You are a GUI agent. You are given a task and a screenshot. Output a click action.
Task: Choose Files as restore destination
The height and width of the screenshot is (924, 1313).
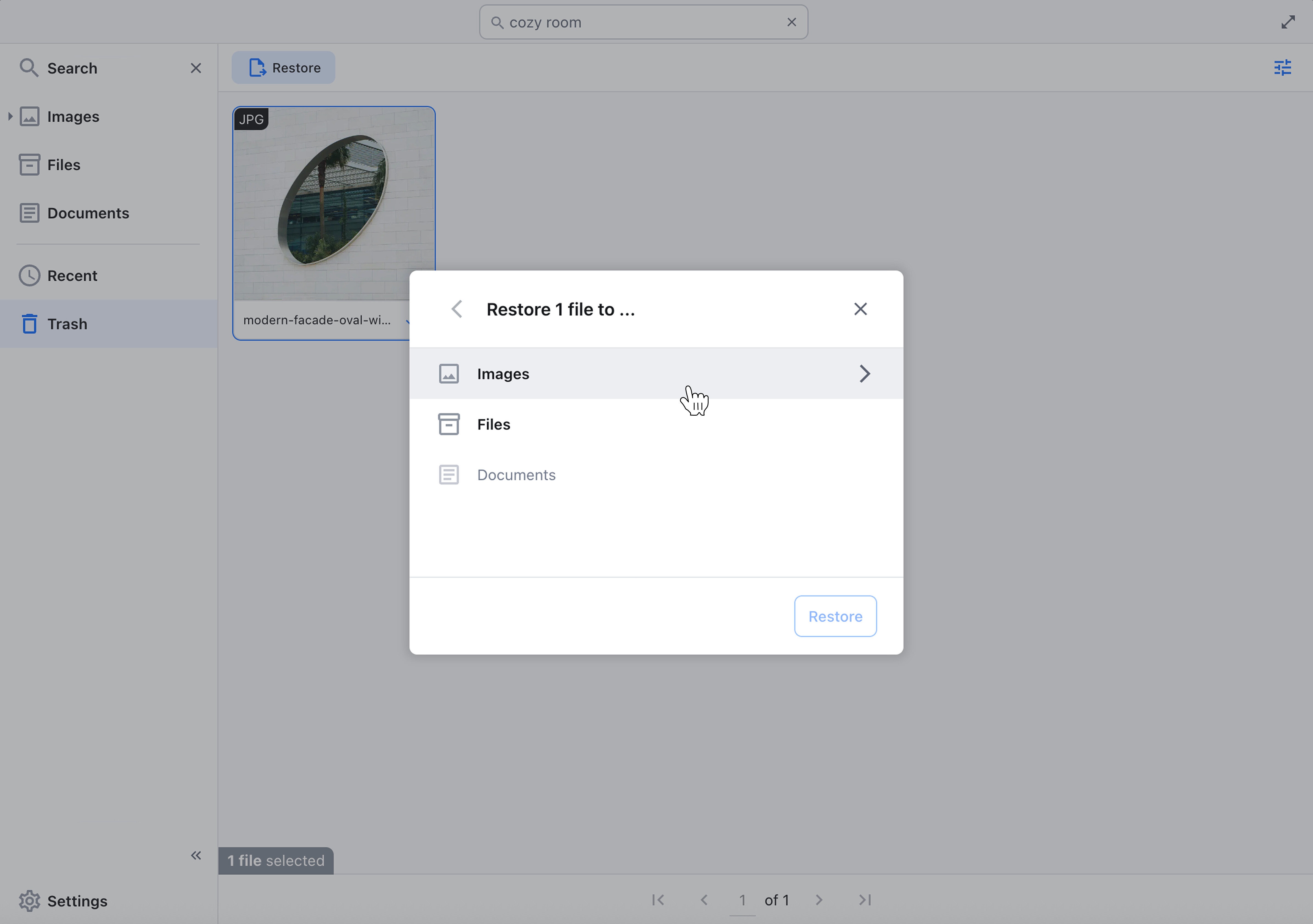656,424
